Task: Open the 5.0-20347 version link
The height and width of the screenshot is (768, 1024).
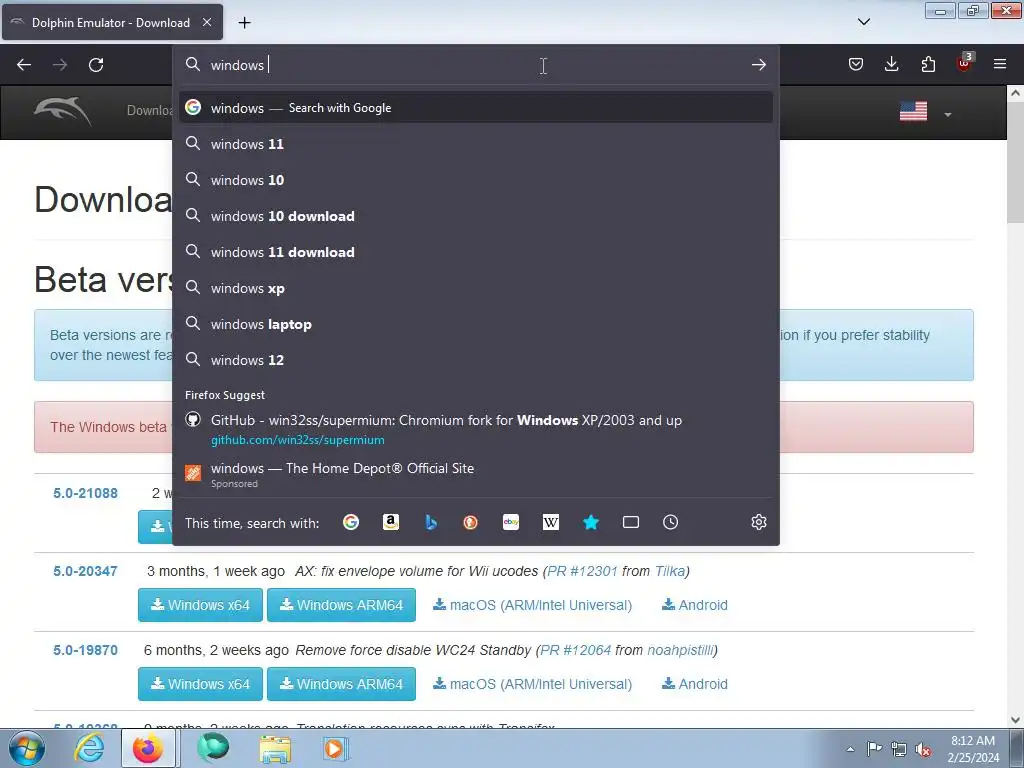Action: pyautogui.click(x=86, y=571)
